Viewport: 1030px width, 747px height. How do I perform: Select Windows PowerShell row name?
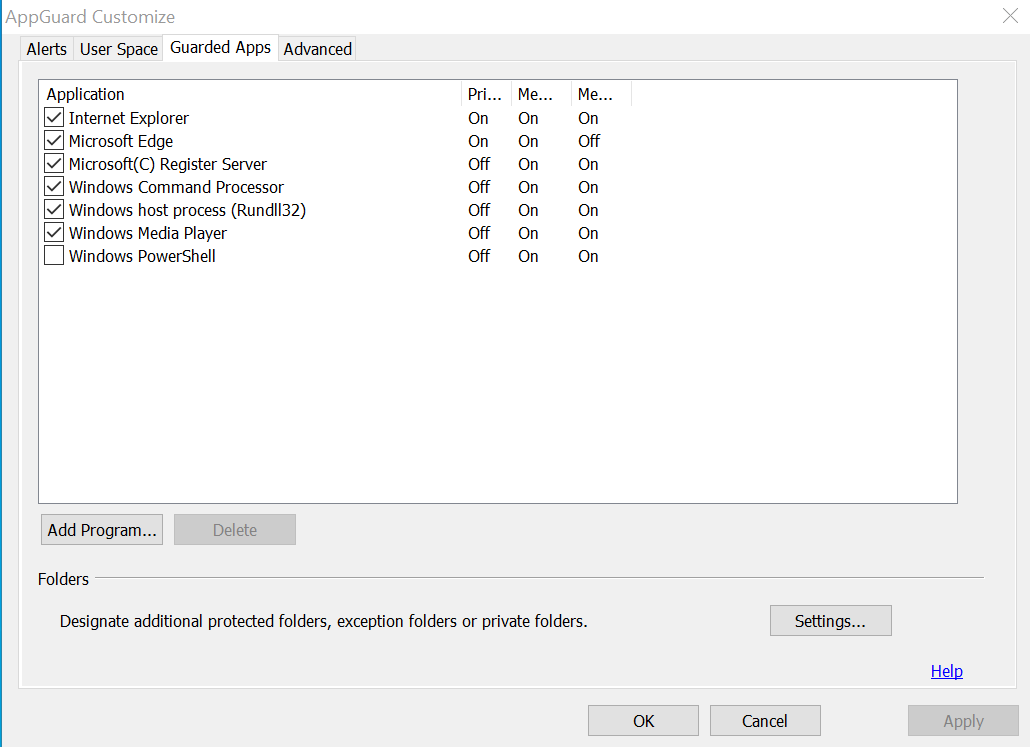point(142,256)
